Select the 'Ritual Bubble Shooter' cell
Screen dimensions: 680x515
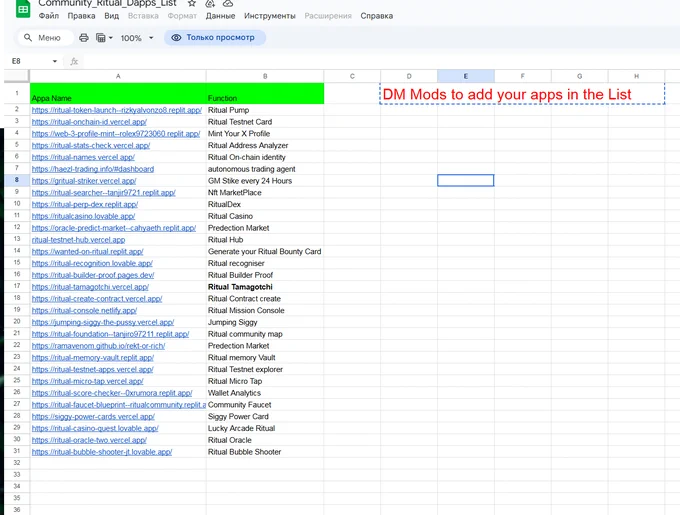point(265,452)
